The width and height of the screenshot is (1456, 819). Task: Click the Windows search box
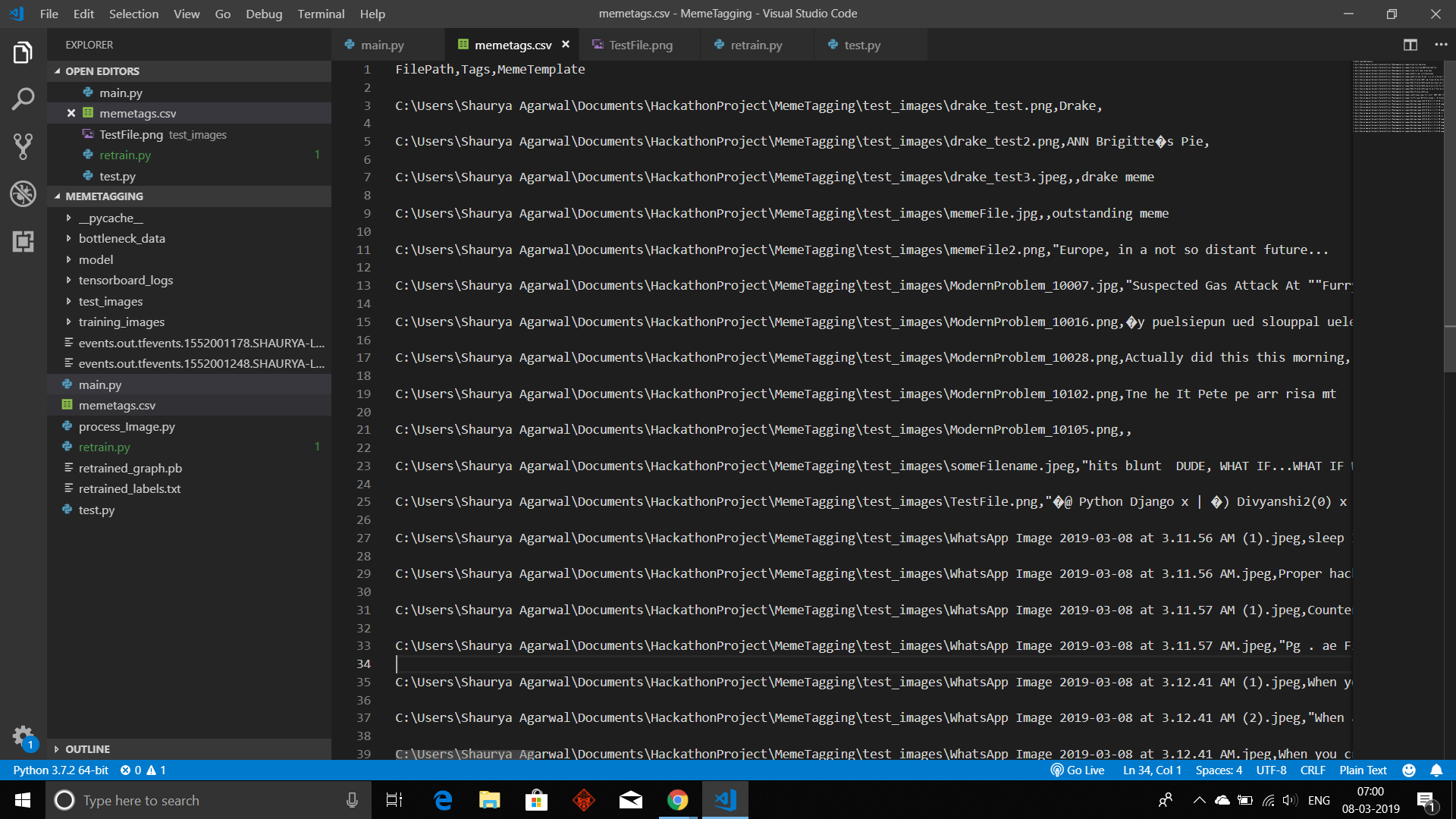pyautogui.click(x=209, y=800)
